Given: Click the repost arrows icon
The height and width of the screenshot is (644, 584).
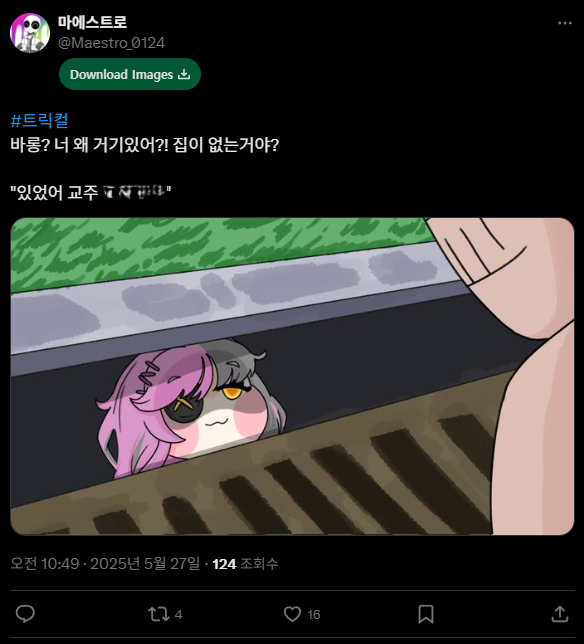Looking at the screenshot, I should [159, 614].
